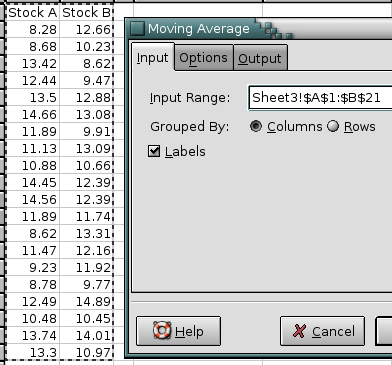Viewport: 392px width, 365px height.
Task: Click cell containing 13.74 in Stock A
Action: click(33, 335)
